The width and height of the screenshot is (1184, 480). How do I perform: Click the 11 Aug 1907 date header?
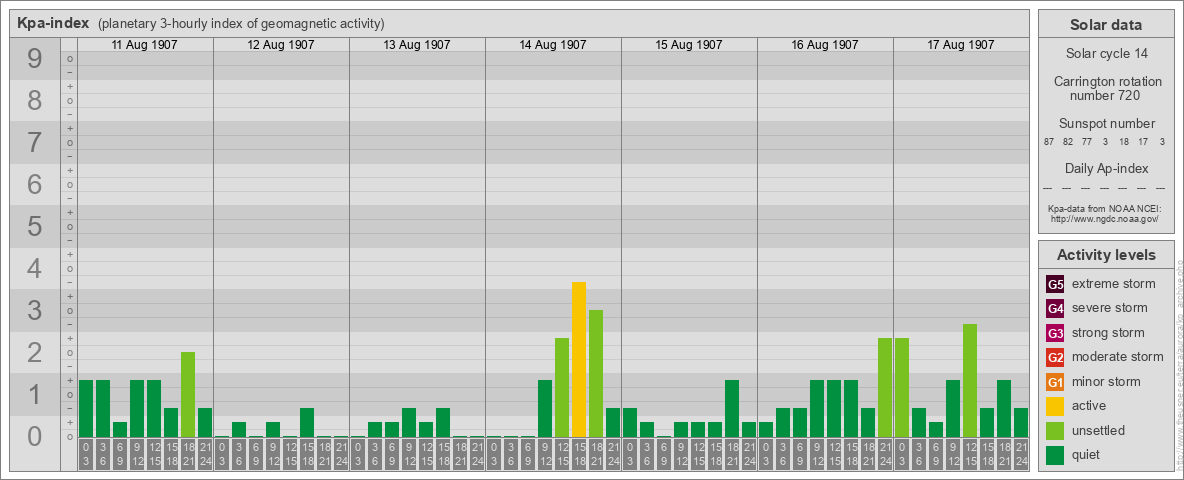[144, 45]
